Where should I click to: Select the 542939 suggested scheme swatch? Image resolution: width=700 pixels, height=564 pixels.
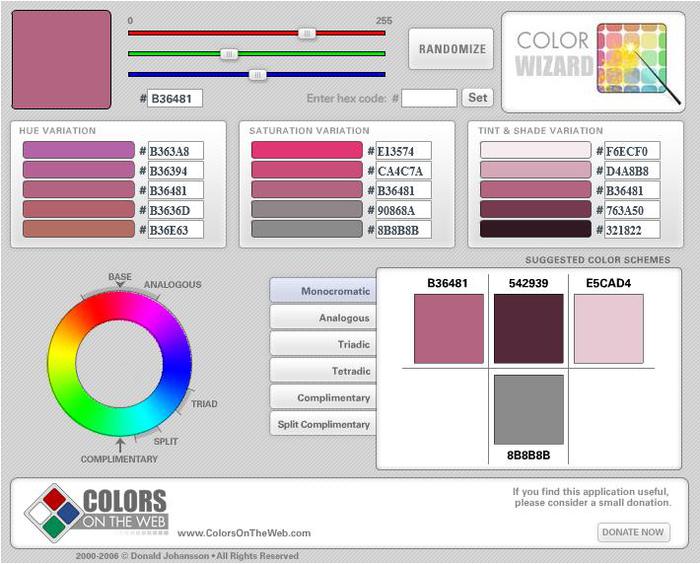click(x=528, y=329)
